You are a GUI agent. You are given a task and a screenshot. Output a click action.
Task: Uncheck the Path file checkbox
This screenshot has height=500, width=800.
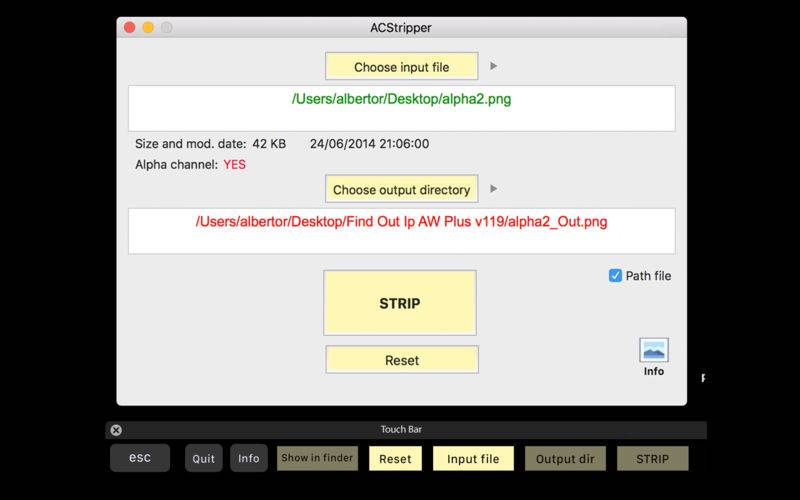tap(615, 276)
